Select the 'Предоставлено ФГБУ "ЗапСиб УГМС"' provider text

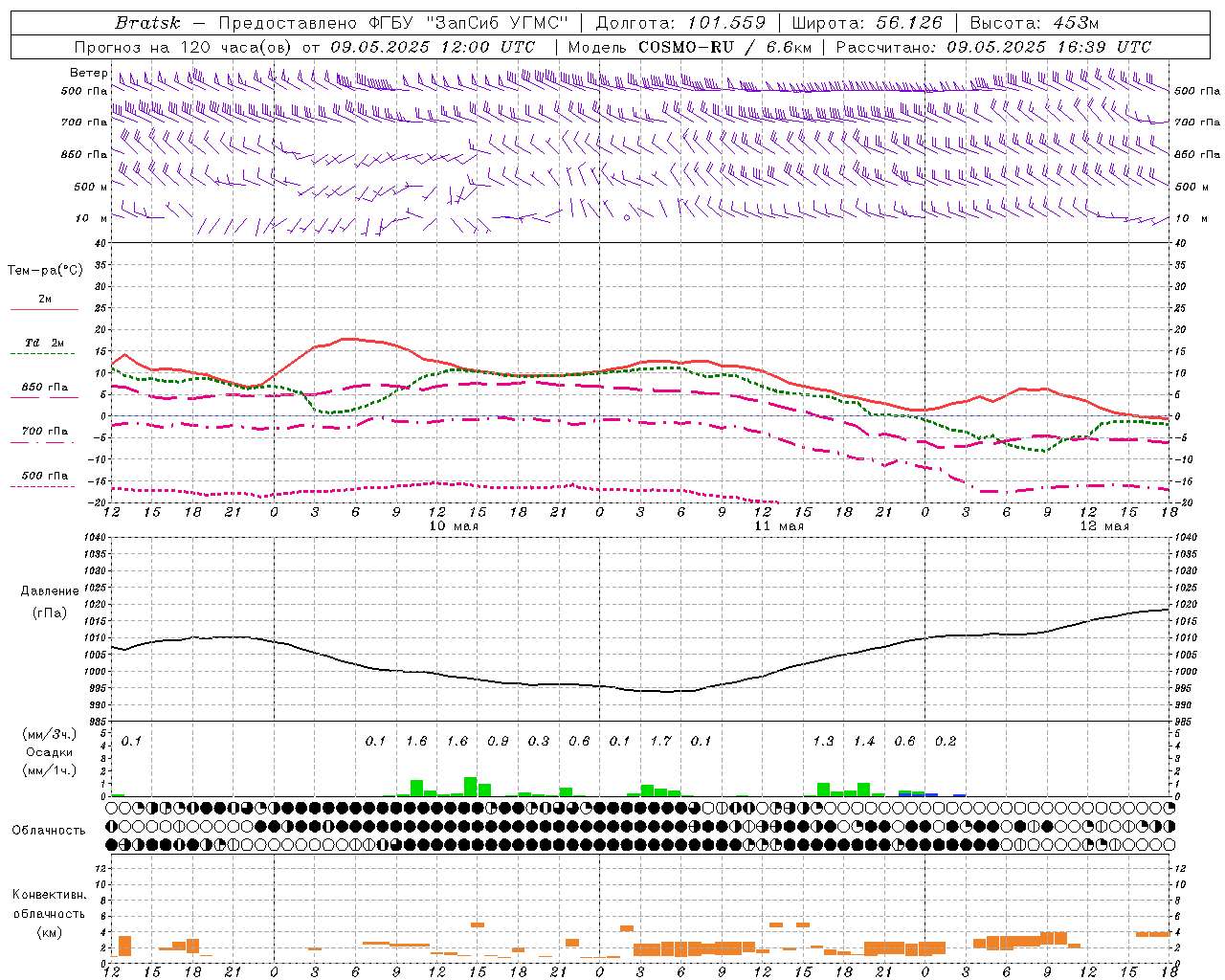(x=394, y=23)
